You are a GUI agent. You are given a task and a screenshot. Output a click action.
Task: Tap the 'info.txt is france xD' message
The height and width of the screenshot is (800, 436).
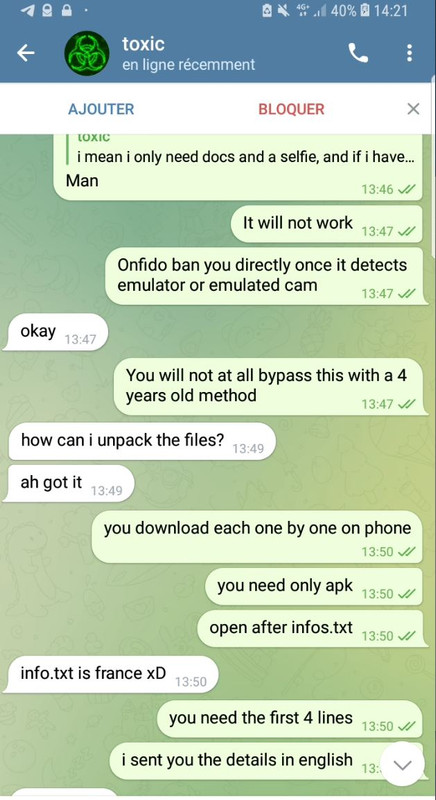112,674
